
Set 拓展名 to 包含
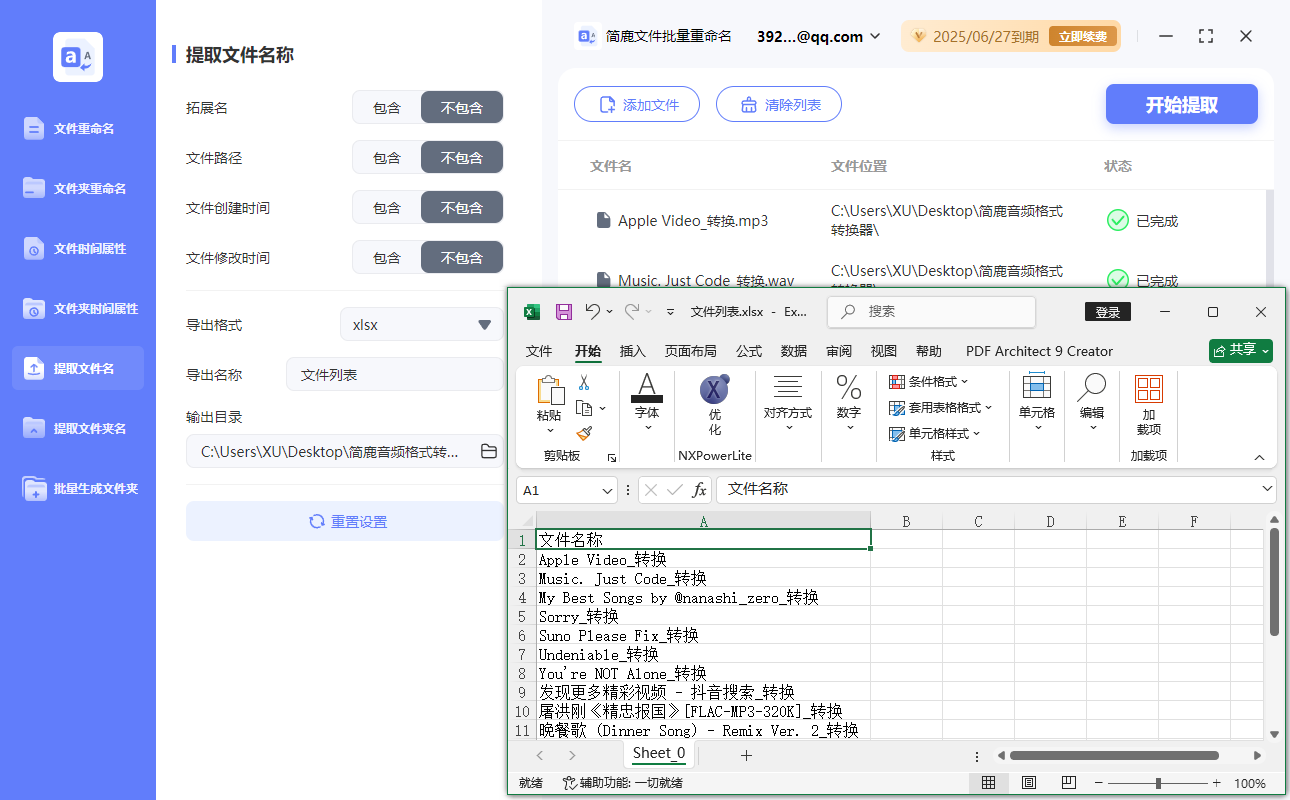coord(386,107)
